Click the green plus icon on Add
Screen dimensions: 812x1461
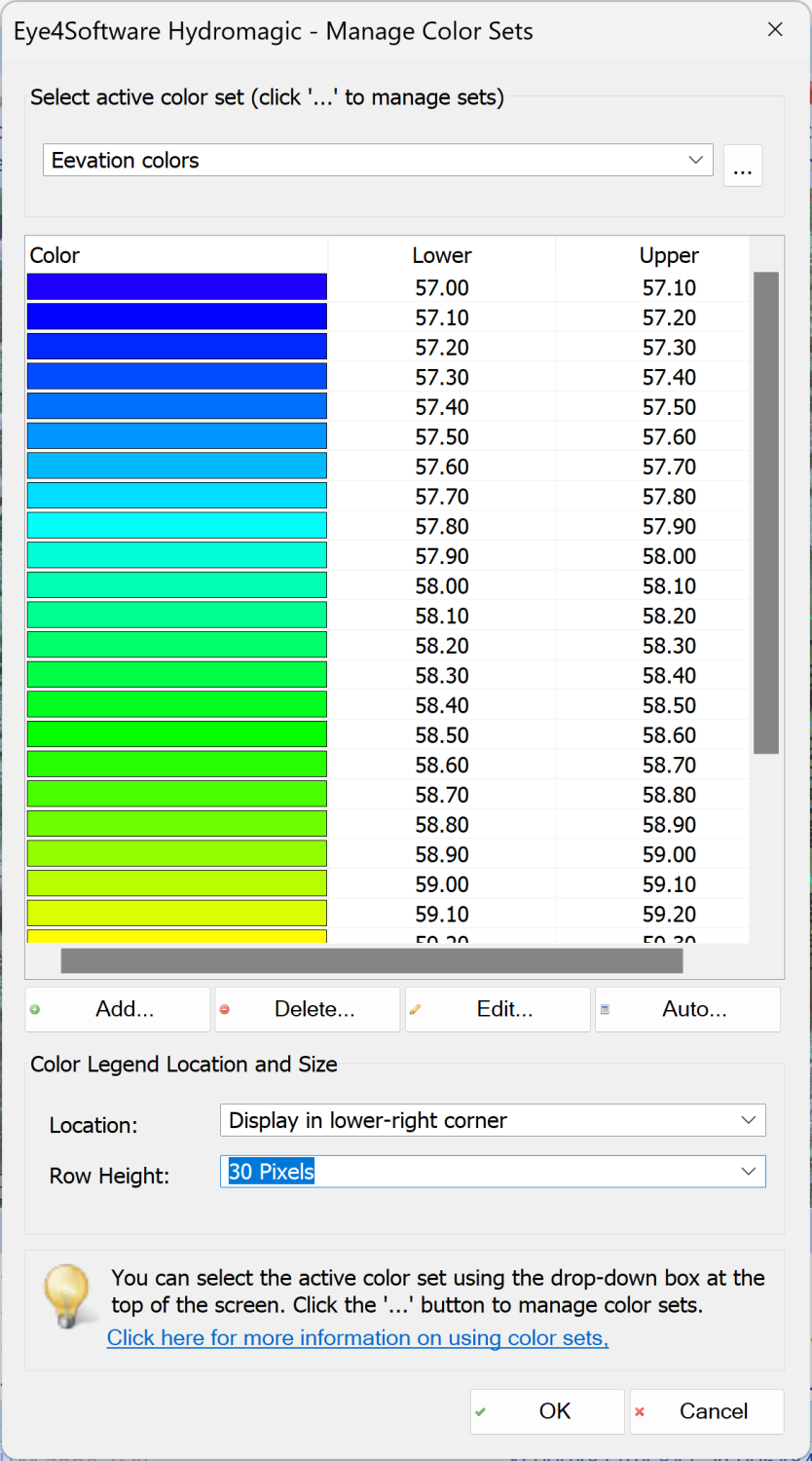35,1010
